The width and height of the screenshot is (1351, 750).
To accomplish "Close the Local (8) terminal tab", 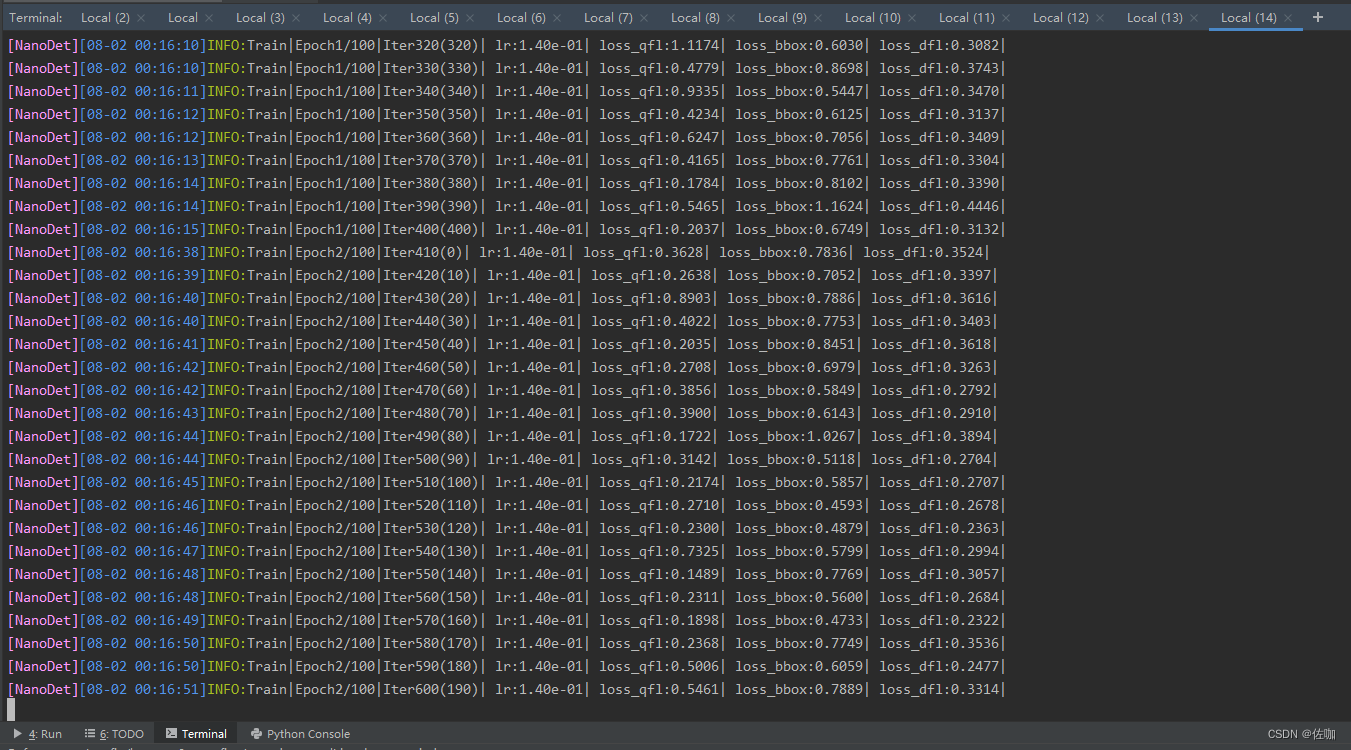I will (731, 18).
